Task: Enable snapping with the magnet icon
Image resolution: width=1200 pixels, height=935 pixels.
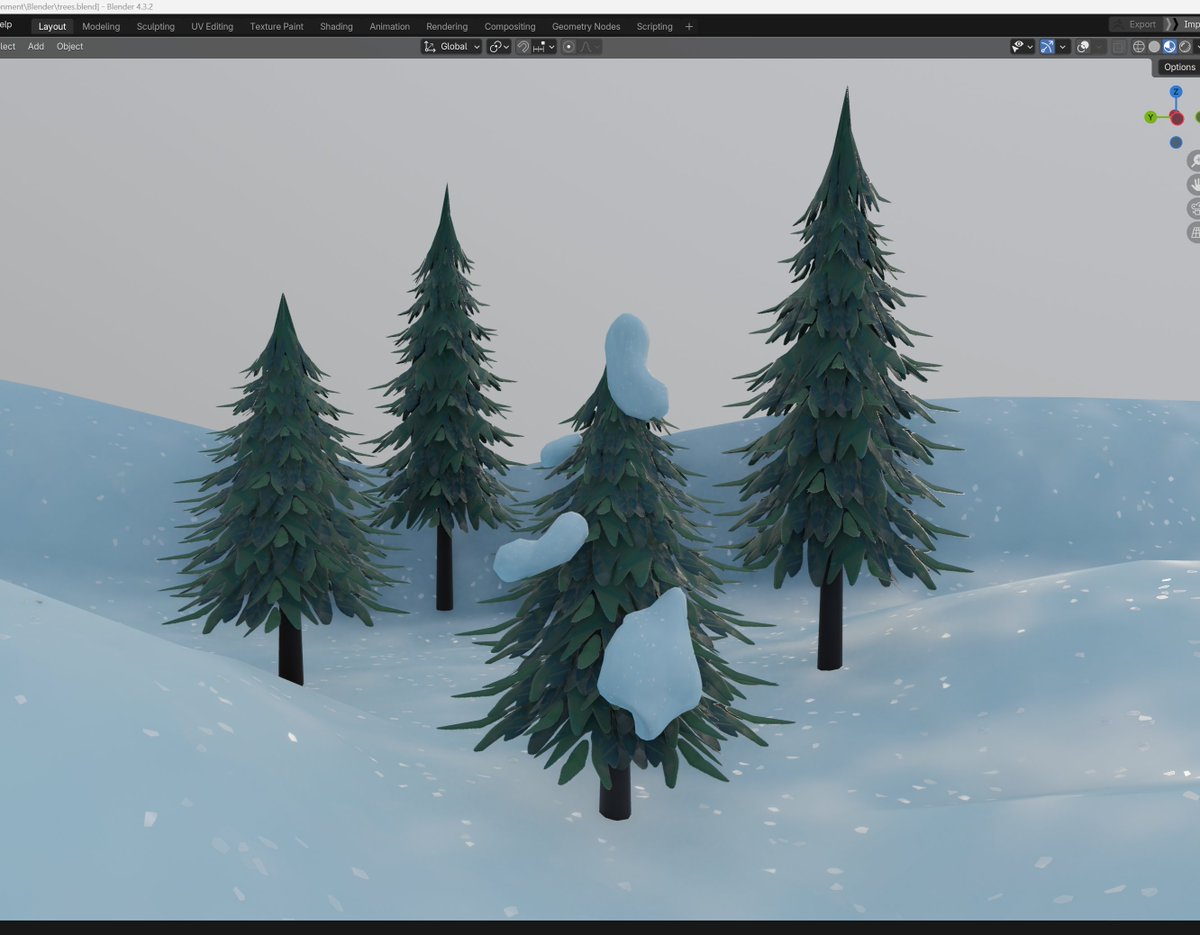Action: coord(523,46)
